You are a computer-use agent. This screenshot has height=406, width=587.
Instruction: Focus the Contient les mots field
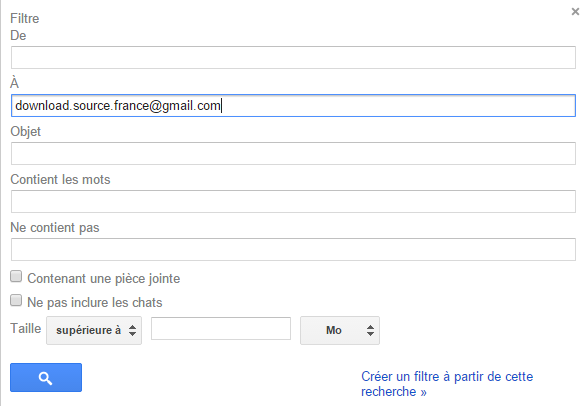[x=293, y=201]
